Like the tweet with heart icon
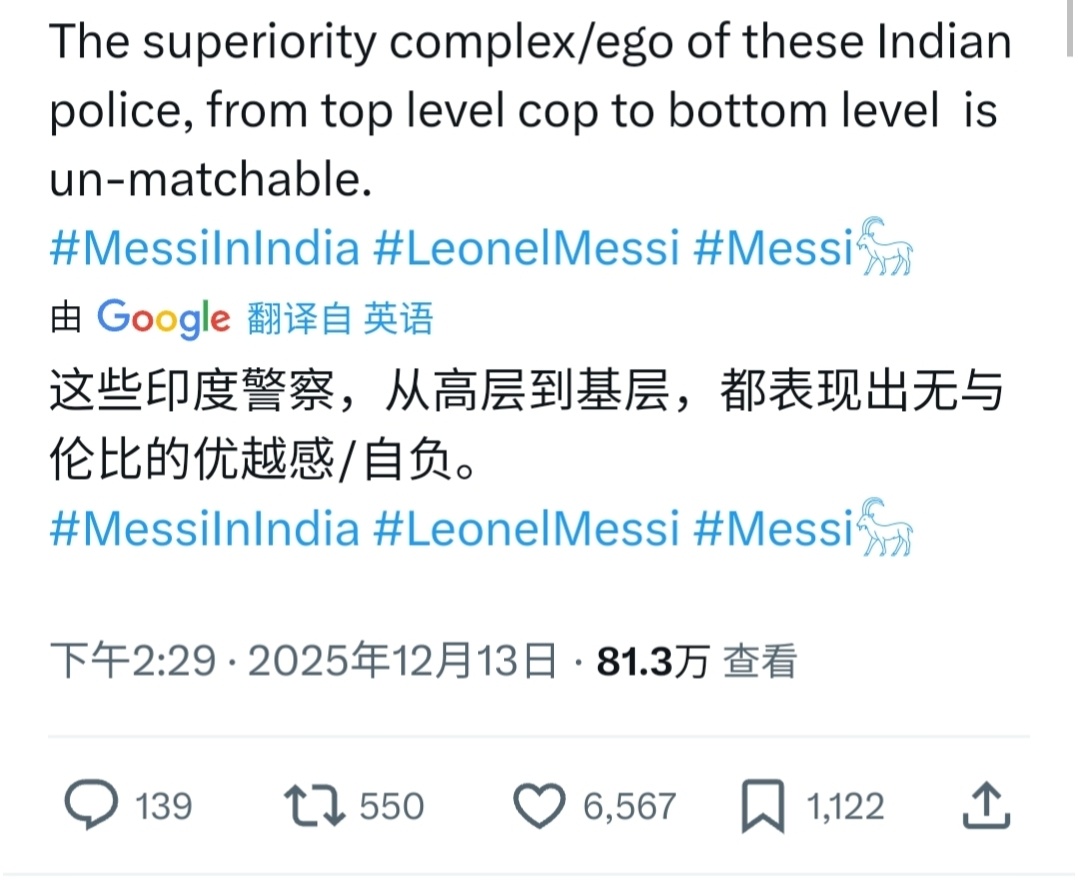Viewport: 1078px width, 886px height. point(541,806)
